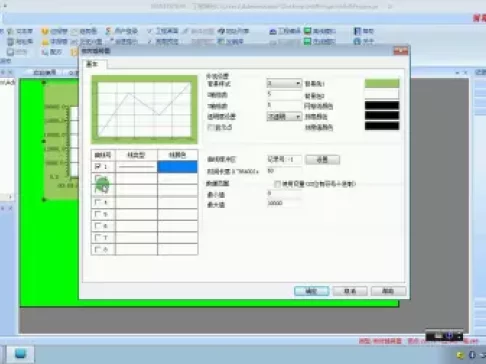Click the upper green monitor simulation icon
Image resolution: width=486 pixels, height=364 pixels.
(308, 31)
